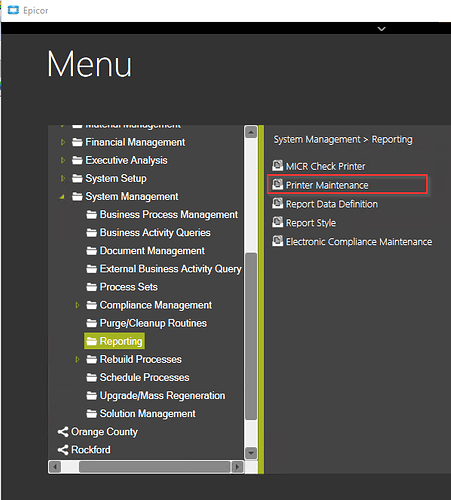Click the tree scroll up arrow

tap(251, 132)
